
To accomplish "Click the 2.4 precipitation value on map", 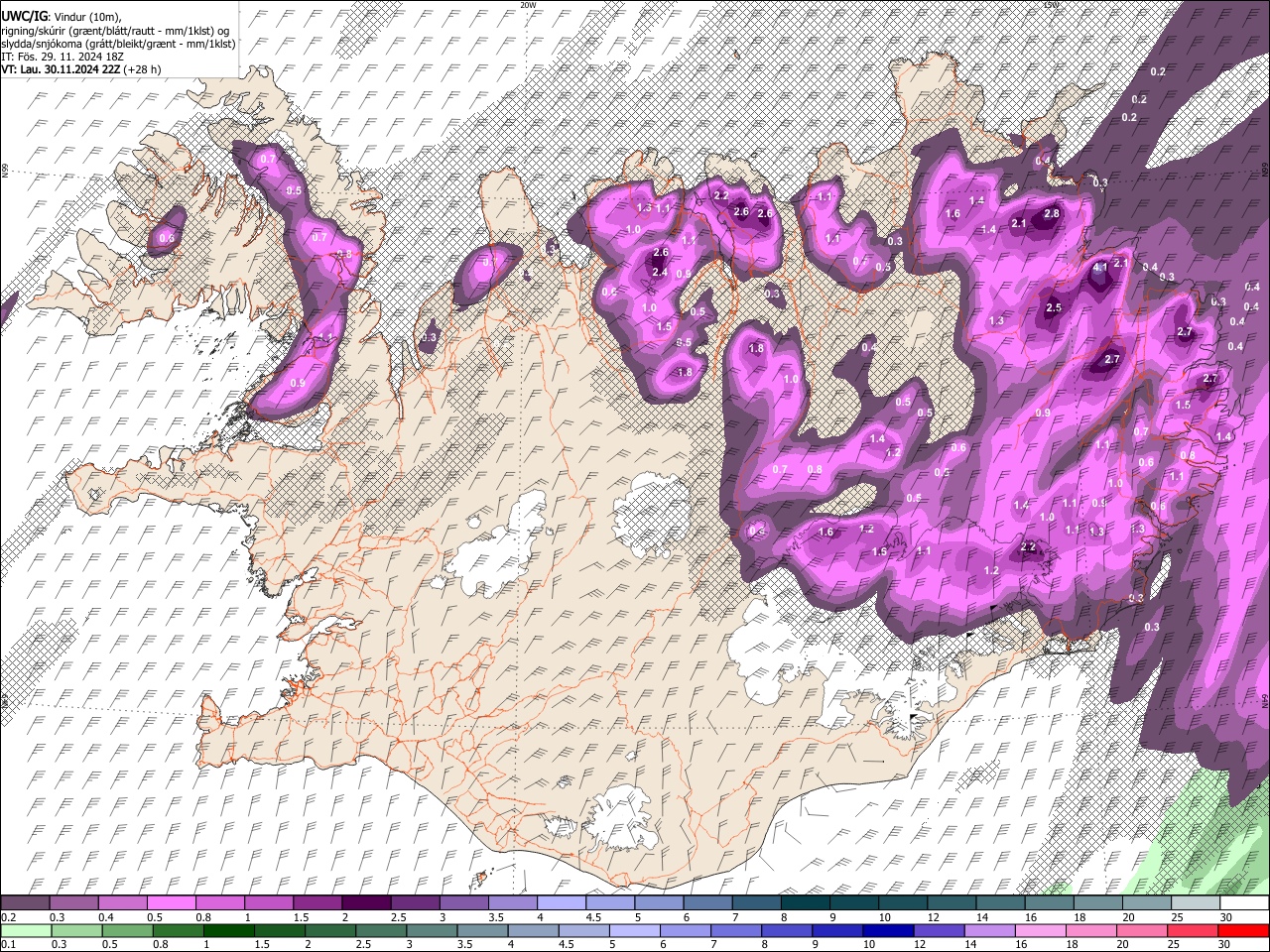I will click(660, 272).
